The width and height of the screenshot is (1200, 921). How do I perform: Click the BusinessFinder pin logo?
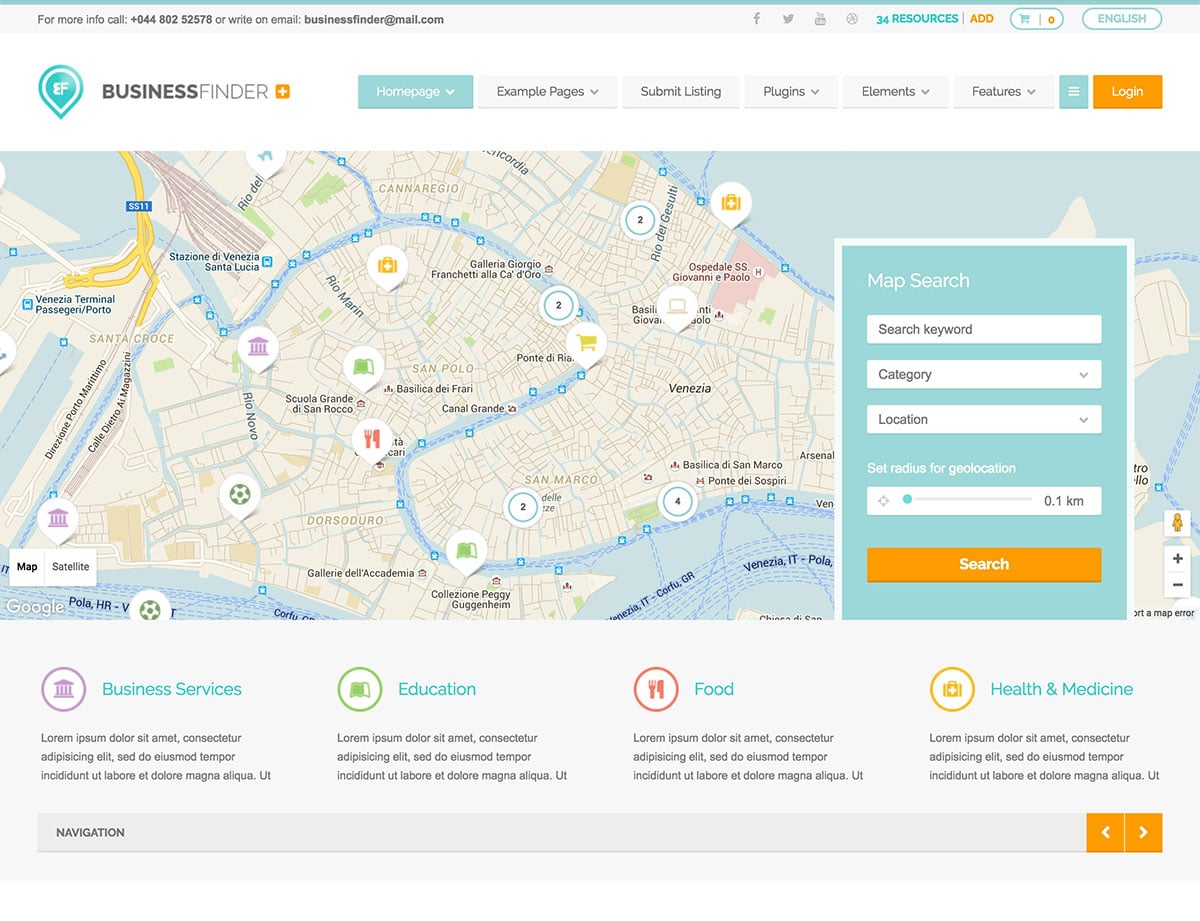pyautogui.click(x=61, y=91)
